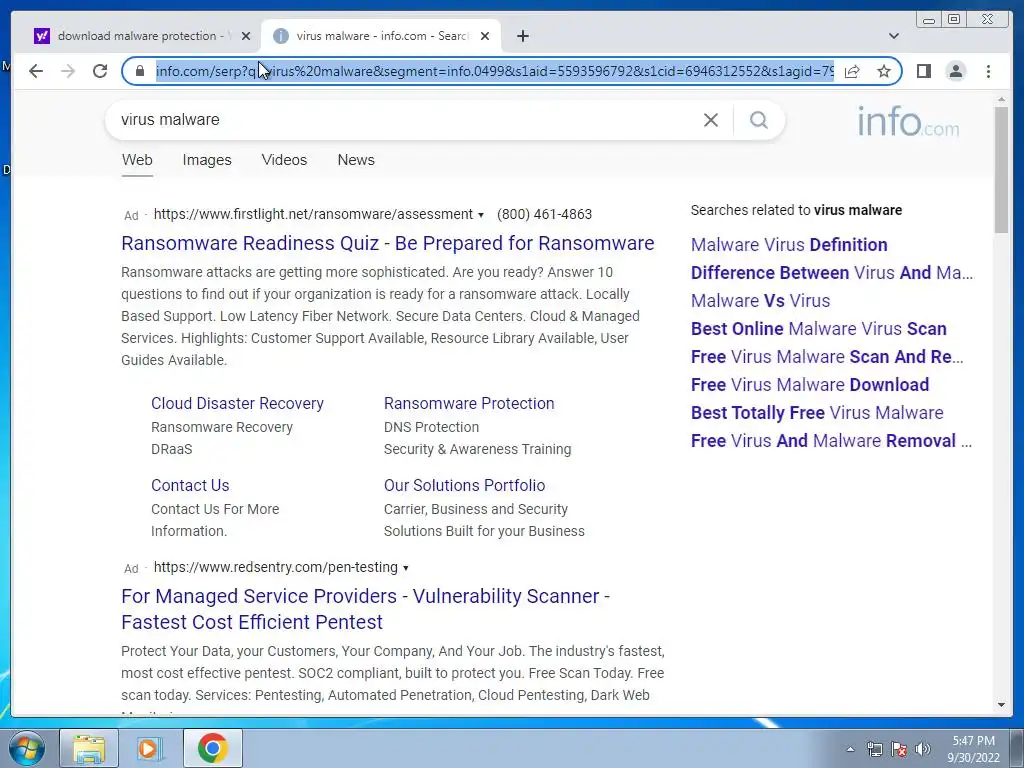Select the Web results tab
The image size is (1024, 768).
tap(136, 160)
